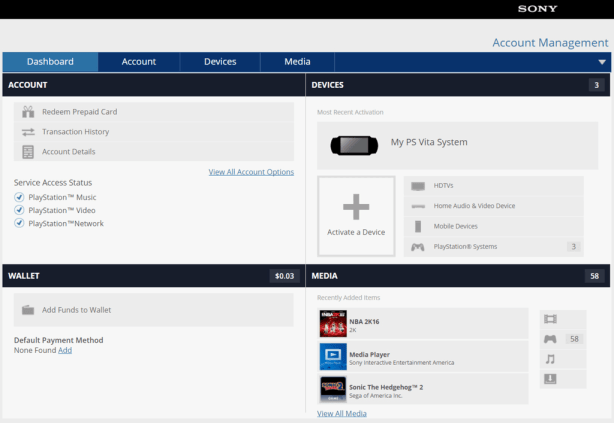Click View All Account Options link
This screenshot has width=614, height=423.
pyautogui.click(x=251, y=172)
